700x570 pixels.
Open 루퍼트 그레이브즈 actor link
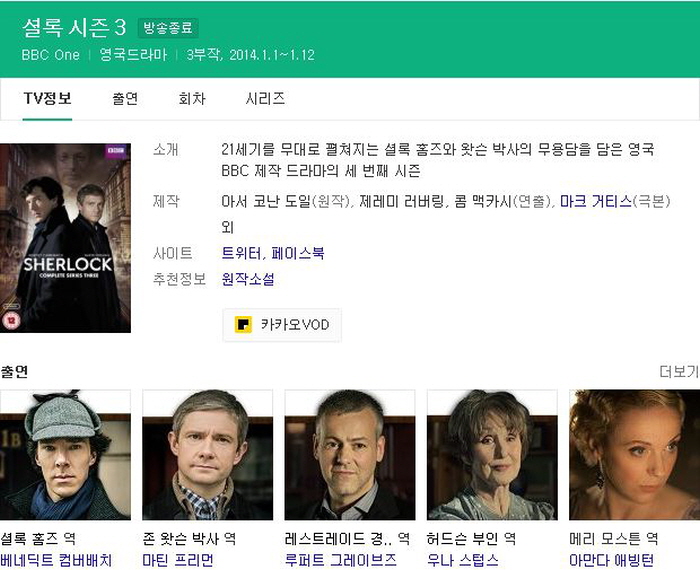(x=341, y=560)
